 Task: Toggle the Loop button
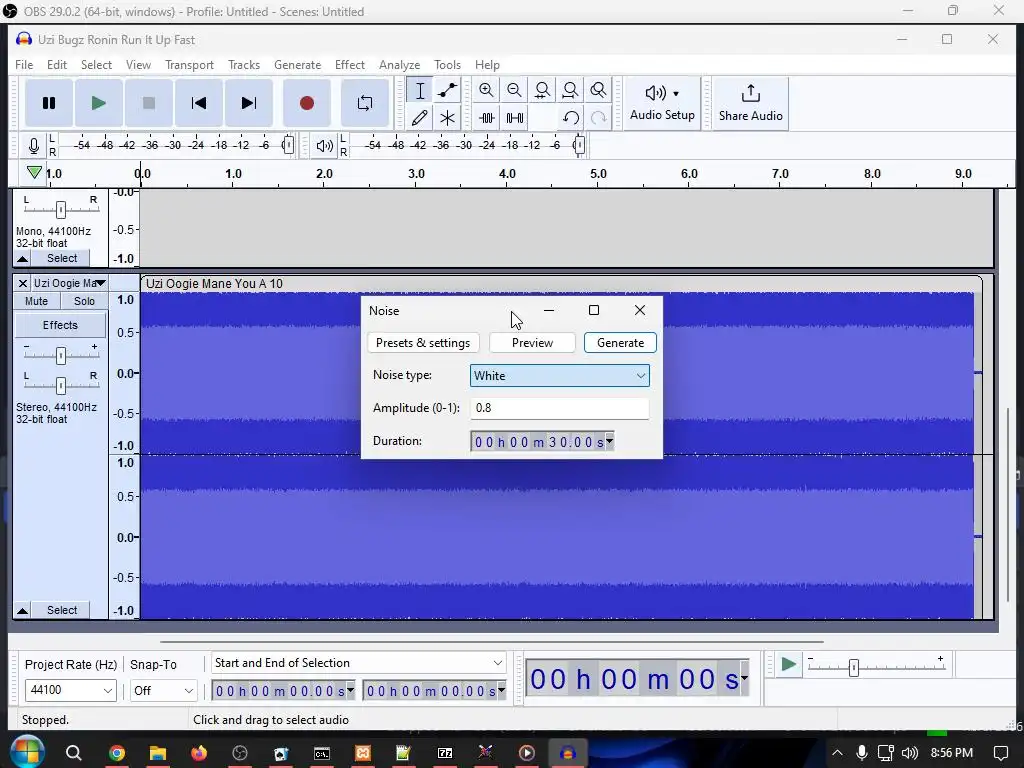365,103
